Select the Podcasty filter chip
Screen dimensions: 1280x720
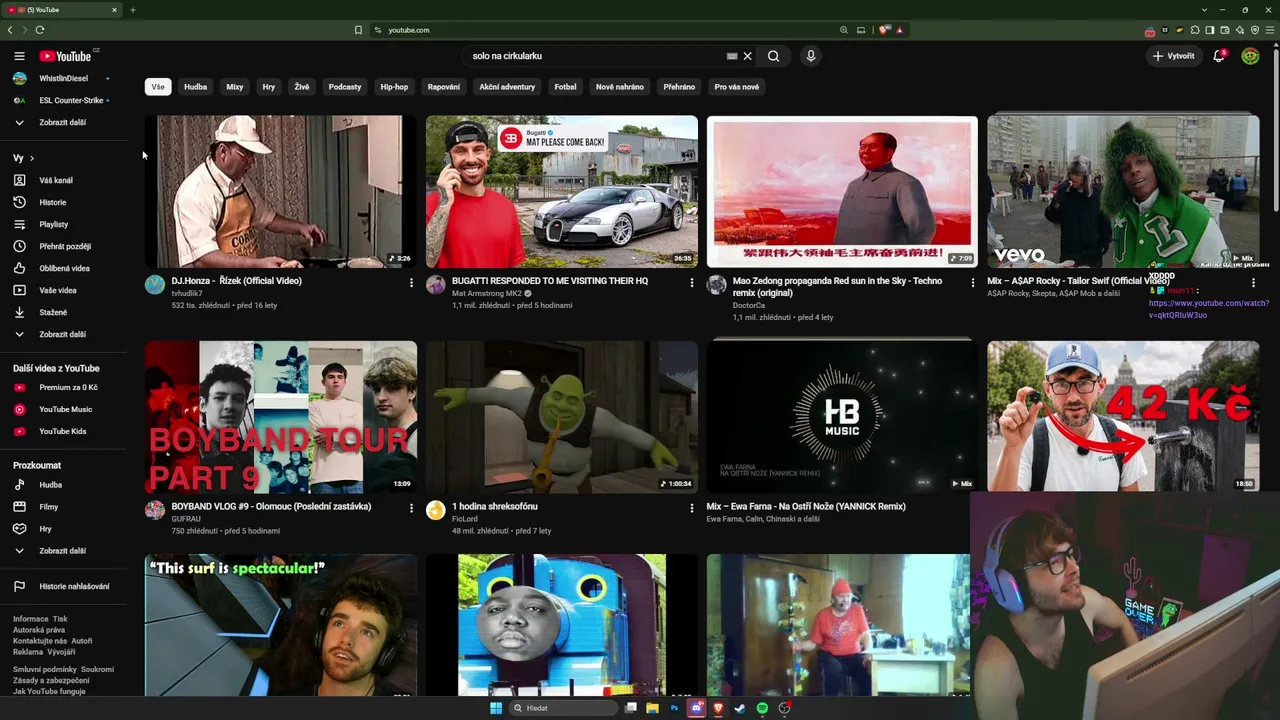coord(345,87)
